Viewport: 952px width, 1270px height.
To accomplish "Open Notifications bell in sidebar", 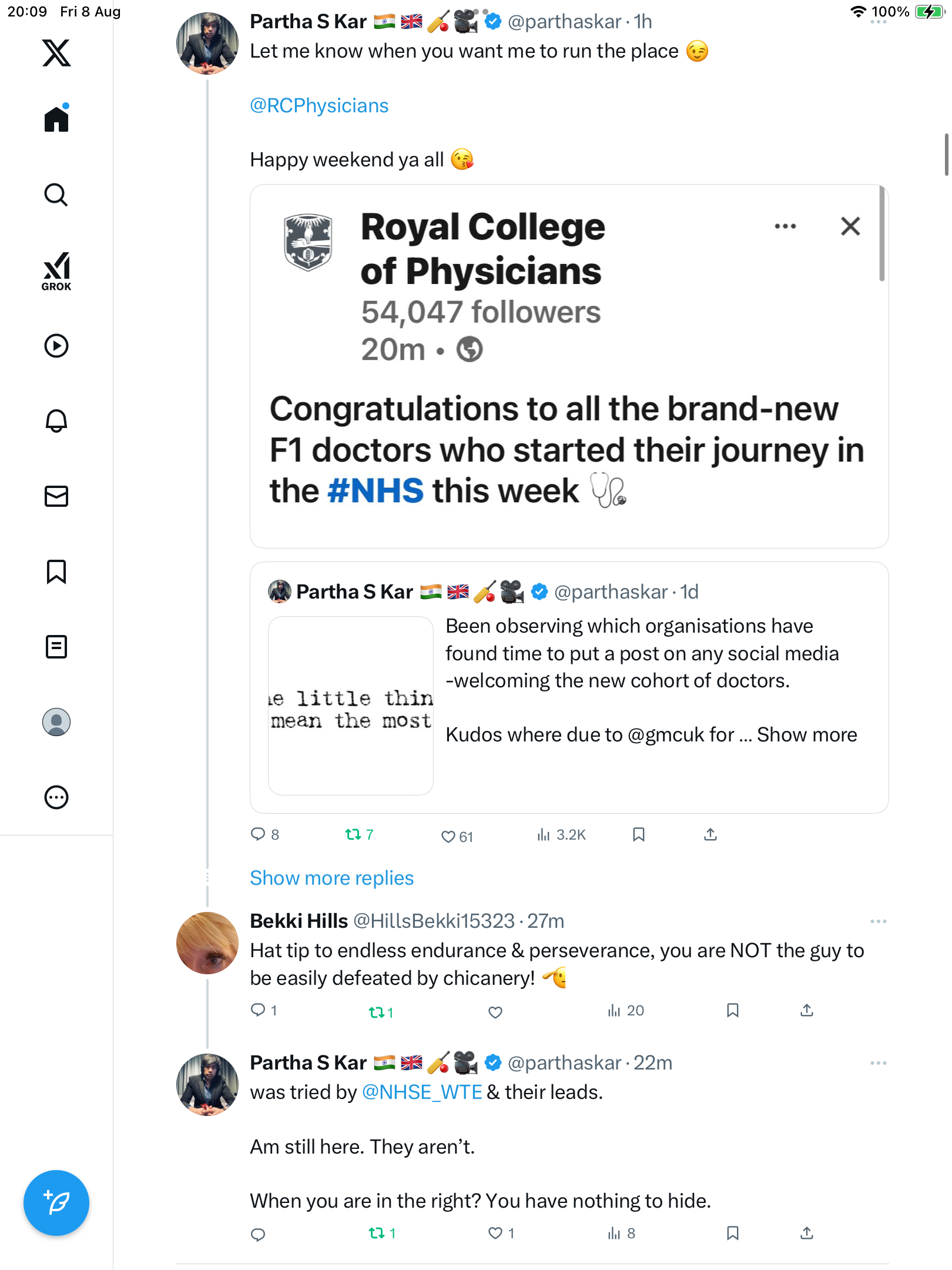I will (x=56, y=421).
